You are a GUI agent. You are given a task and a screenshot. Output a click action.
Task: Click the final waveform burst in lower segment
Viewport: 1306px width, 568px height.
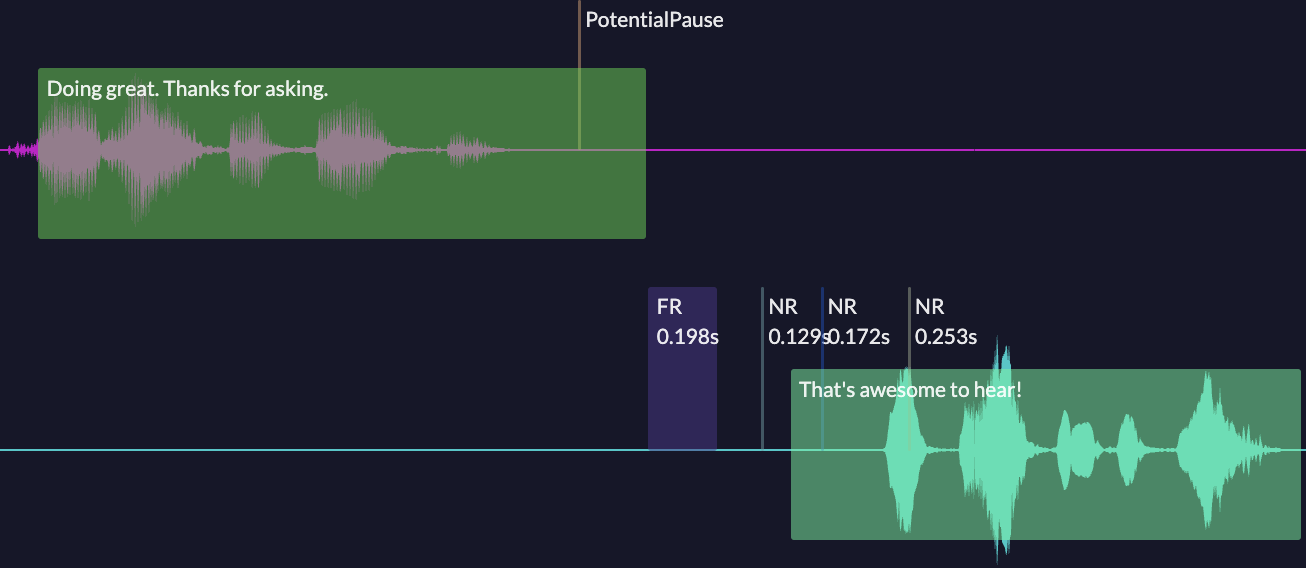click(1210, 450)
